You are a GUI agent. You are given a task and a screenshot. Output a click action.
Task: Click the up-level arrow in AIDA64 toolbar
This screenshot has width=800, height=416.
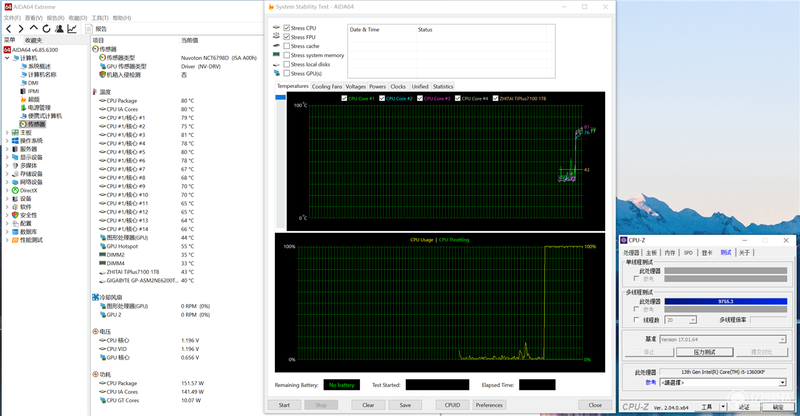[34, 28]
